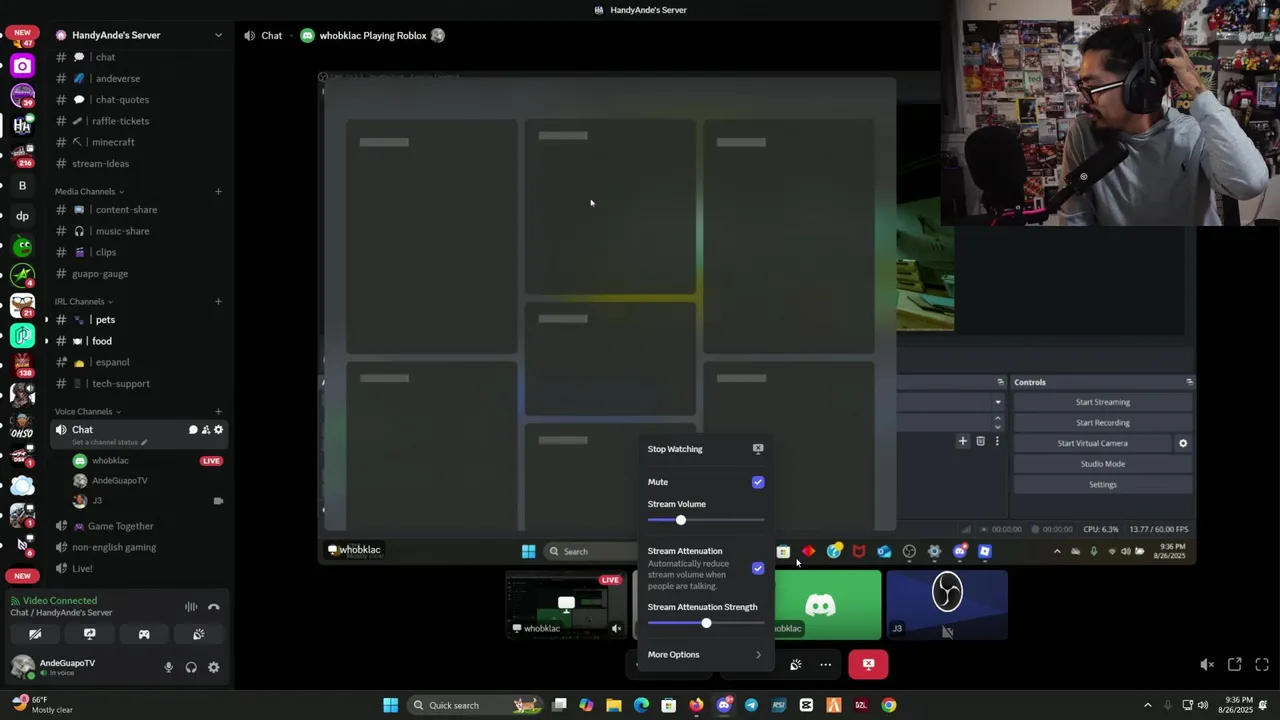Unmute stream via speaker icon at bottom right
This screenshot has height=720, width=1280.
pos(1207,664)
